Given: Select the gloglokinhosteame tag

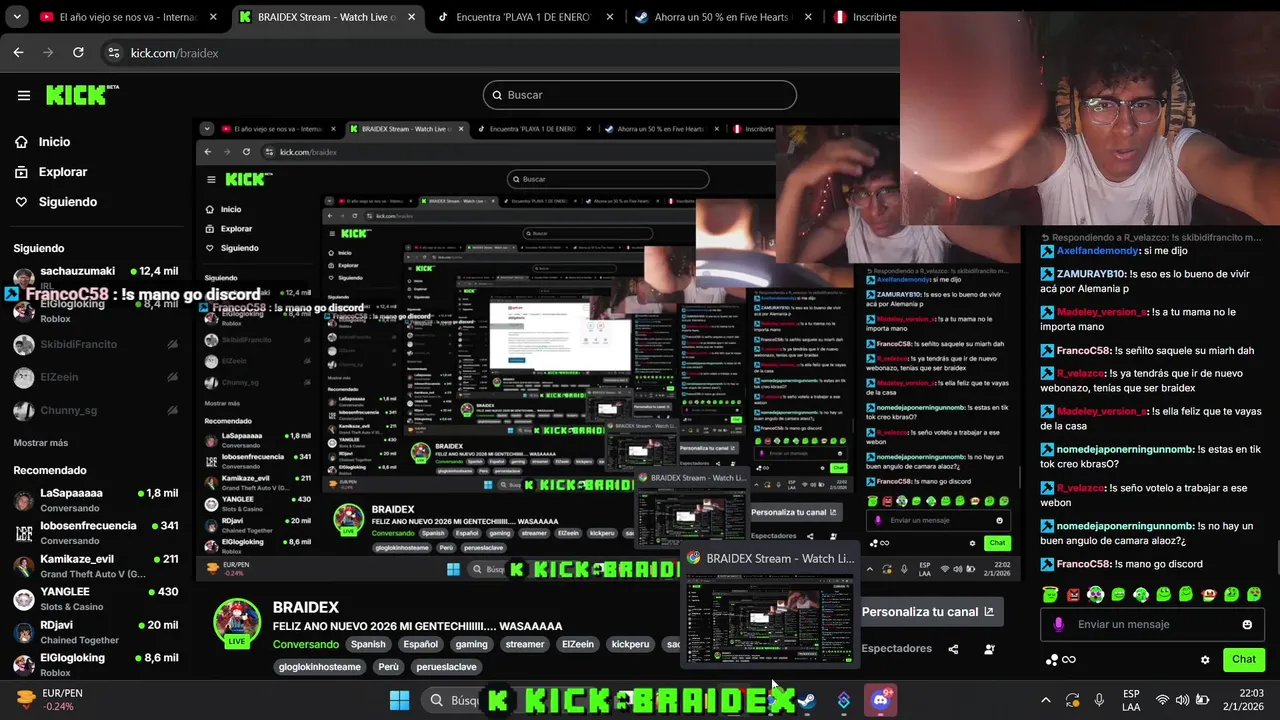Looking at the screenshot, I should click(x=320, y=667).
